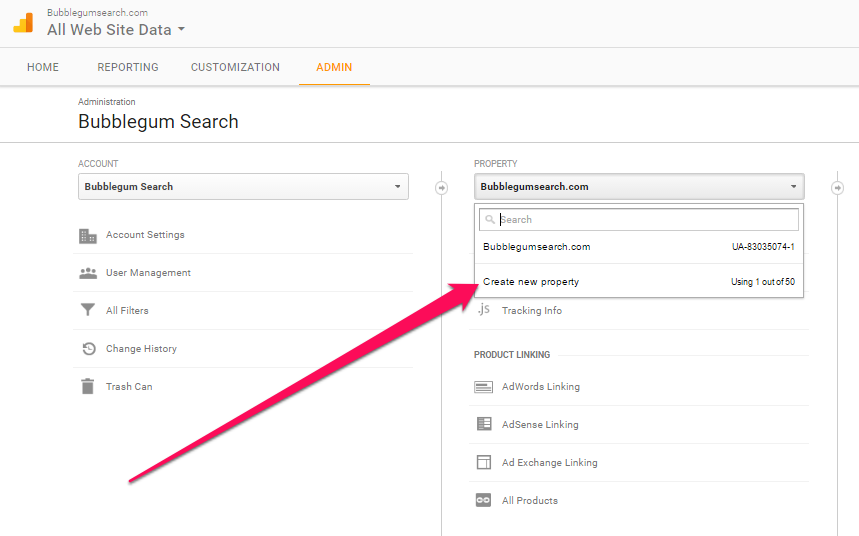Viewport: 859px width, 536px height.
Task: Open Tracking Info
Action: coord(532,310)
